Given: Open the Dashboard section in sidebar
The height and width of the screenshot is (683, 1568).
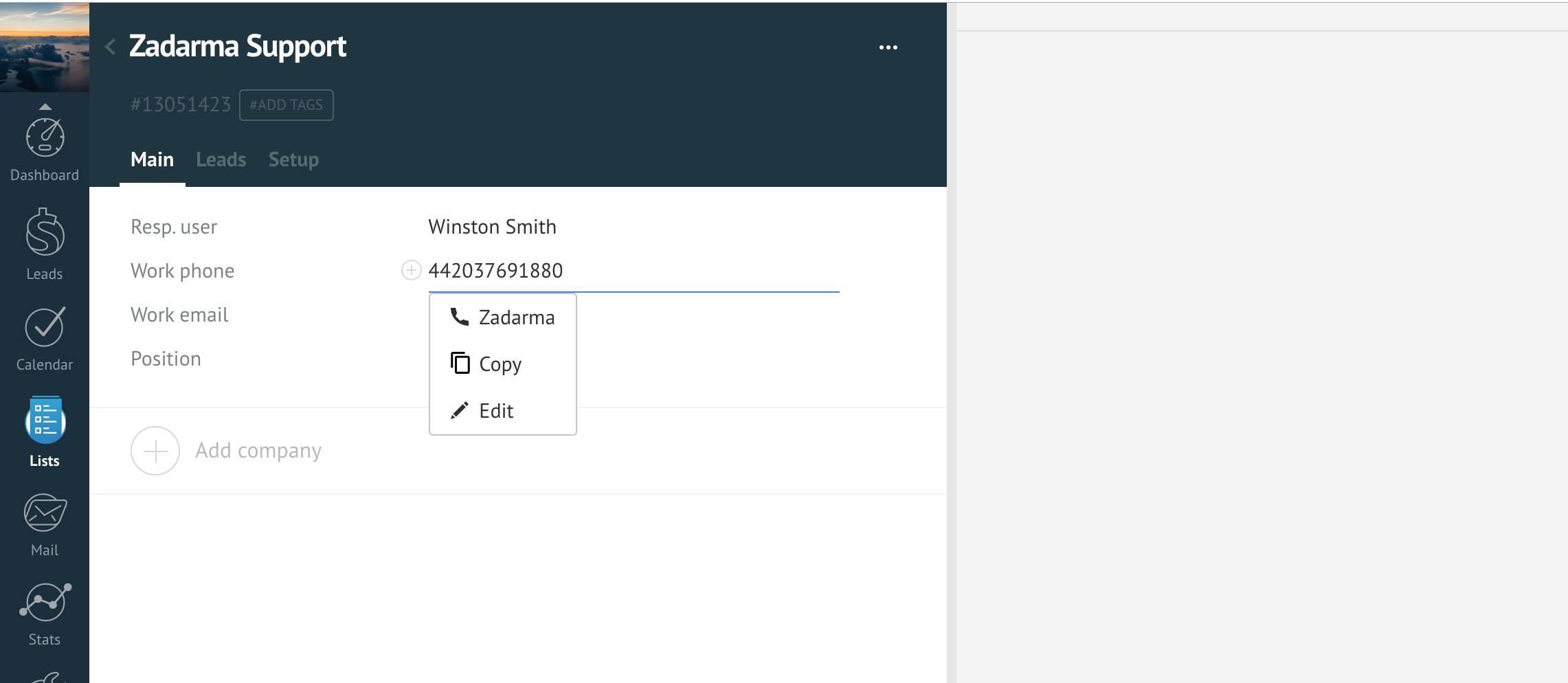Looking at the screenshot, I should click(45, 150).
